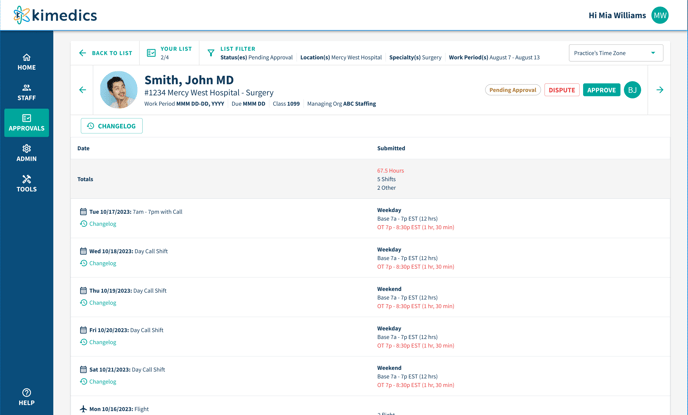The height and width of the screenshot is (415, 688).
Task: Go to previous provider with left arrow
Action: (83, 90)
